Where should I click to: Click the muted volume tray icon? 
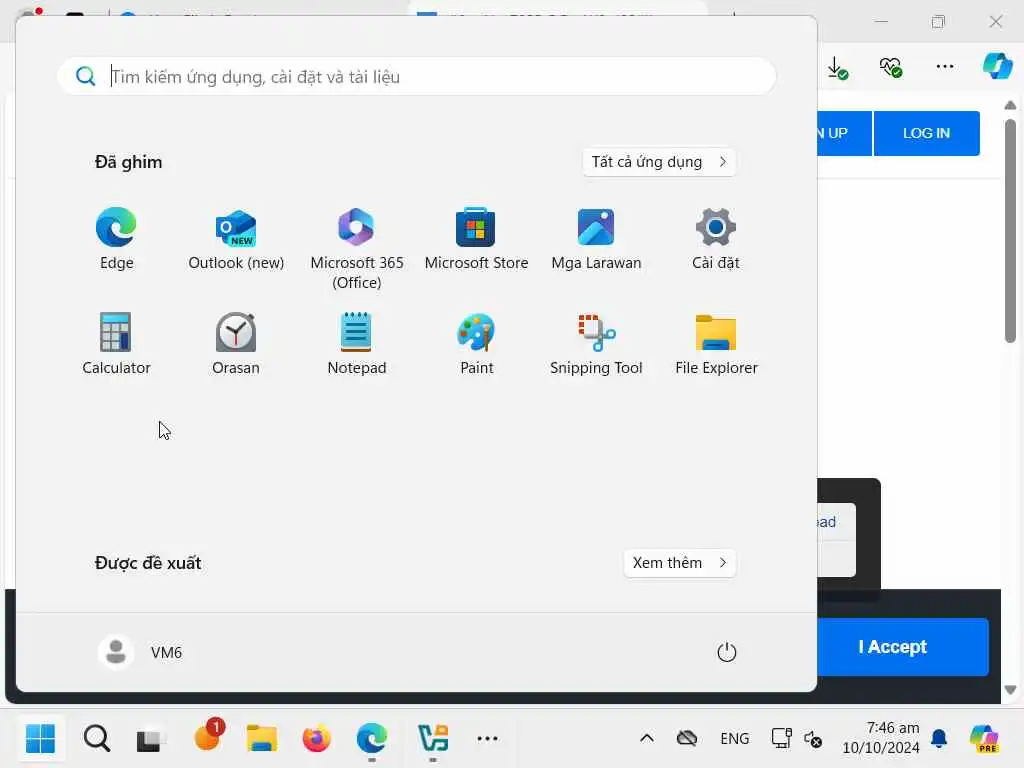(812, 739)
